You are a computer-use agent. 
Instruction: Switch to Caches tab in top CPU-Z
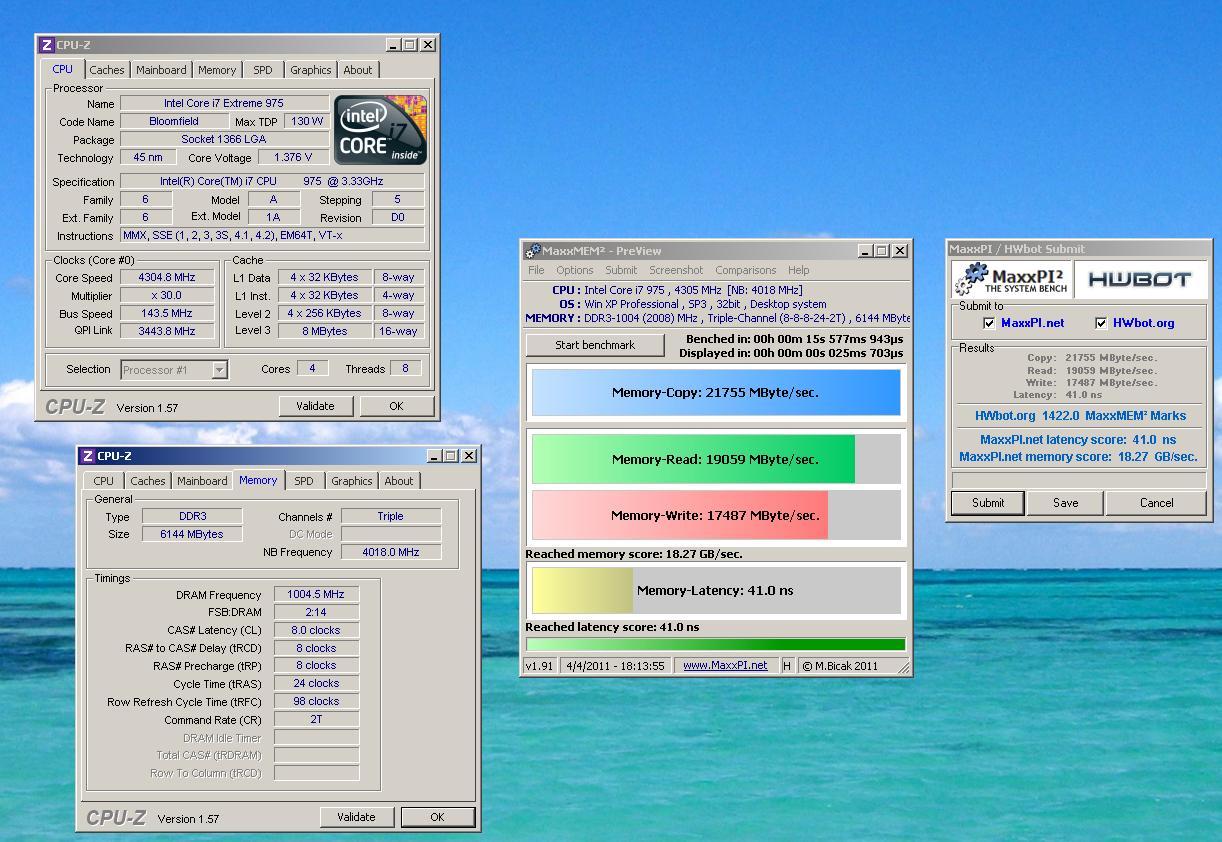[x=107, y=70]
